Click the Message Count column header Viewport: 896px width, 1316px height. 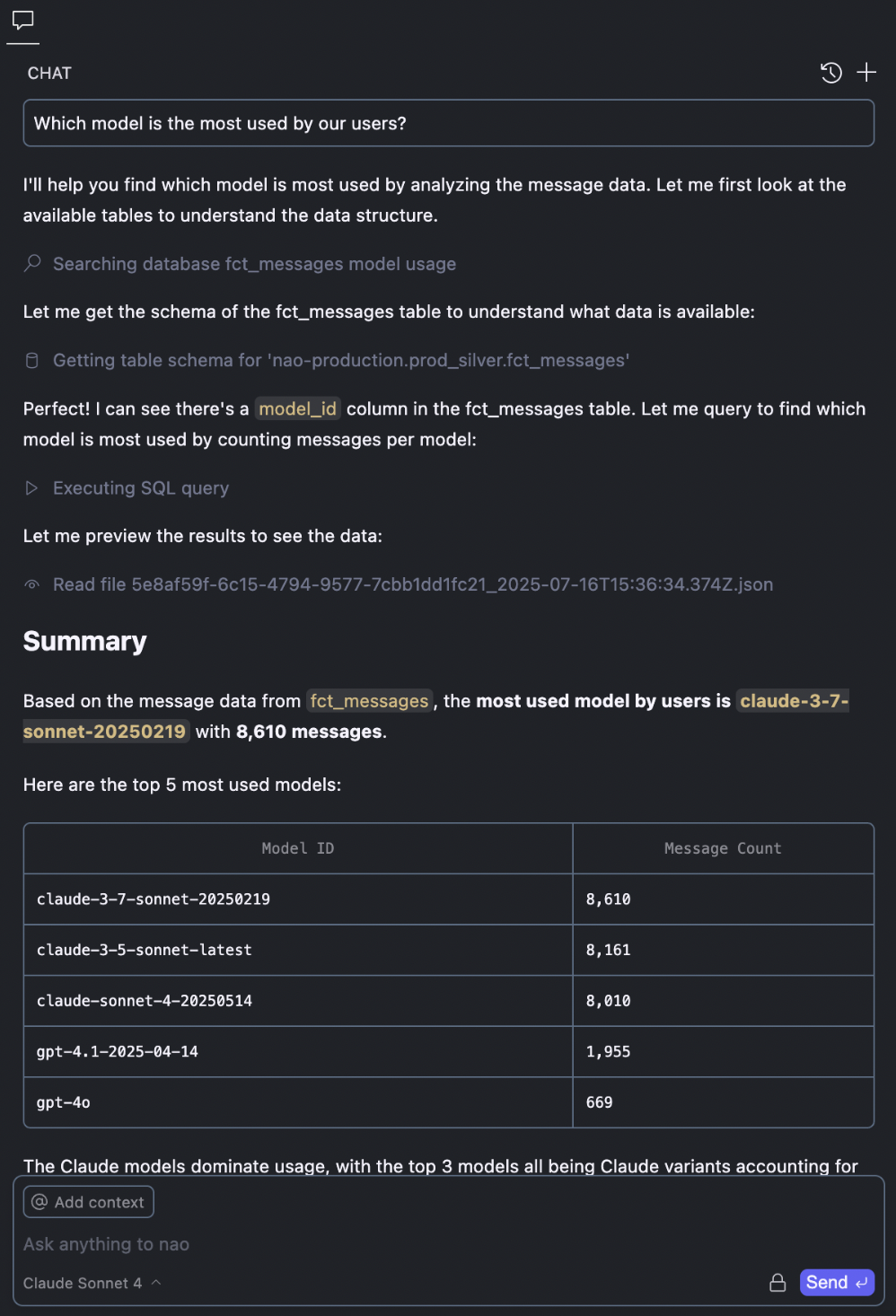point(722,848)
